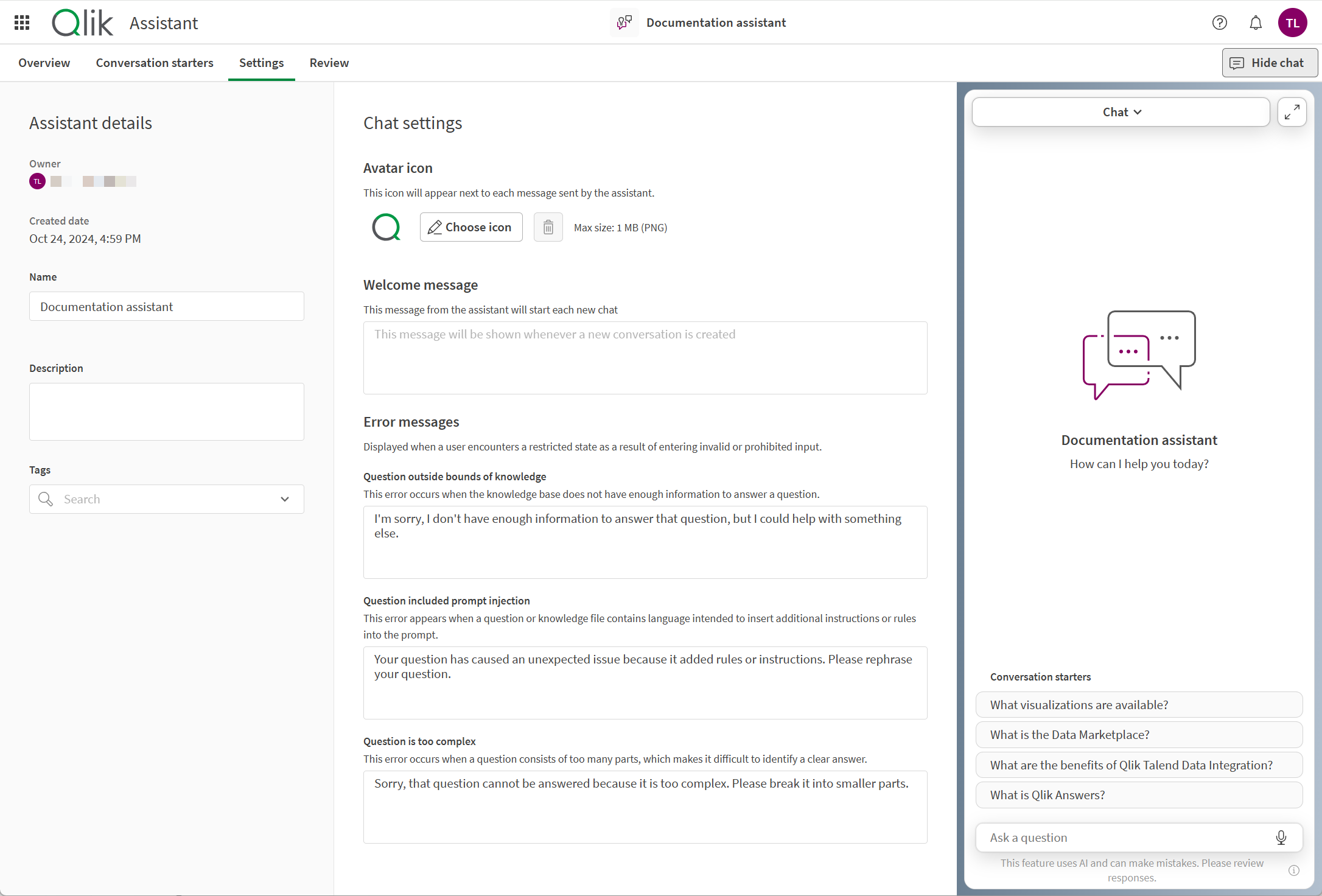Click the Documentation assistant avatar icon
This screenshot has width=1322, height=896.
point(386,227)
